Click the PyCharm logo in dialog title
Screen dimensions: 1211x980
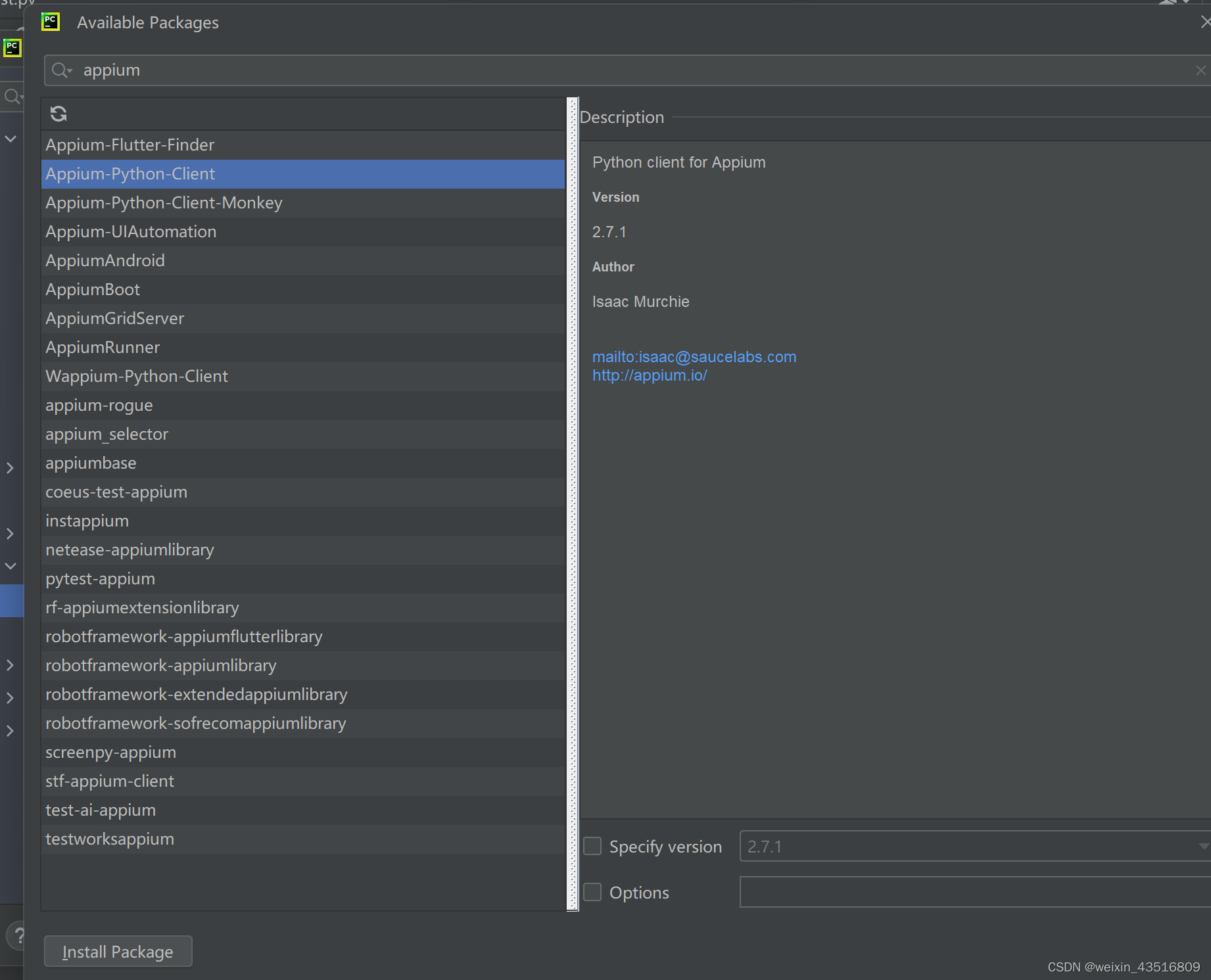pos(51,22)
